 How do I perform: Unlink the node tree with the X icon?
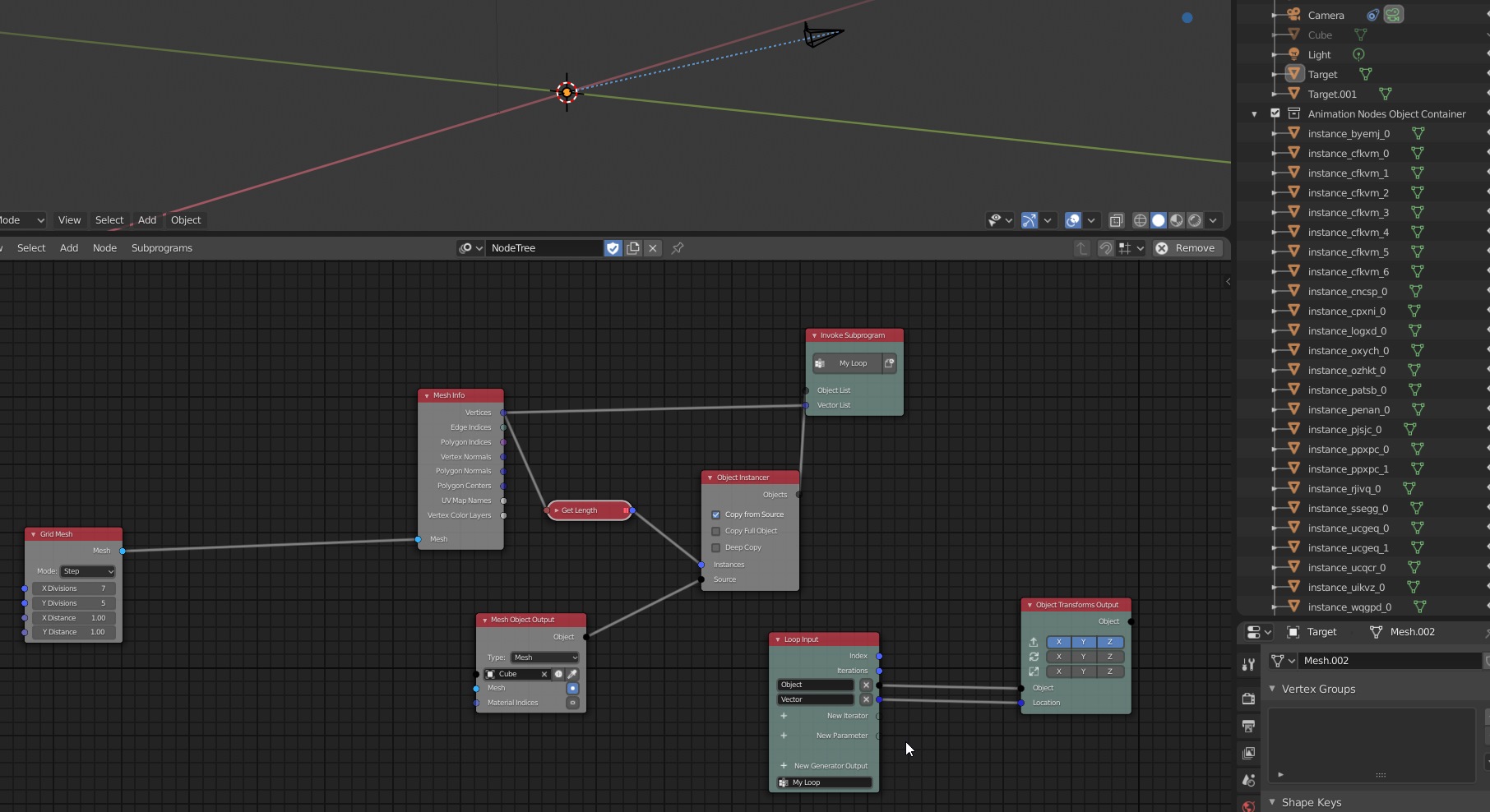point(652,247)
